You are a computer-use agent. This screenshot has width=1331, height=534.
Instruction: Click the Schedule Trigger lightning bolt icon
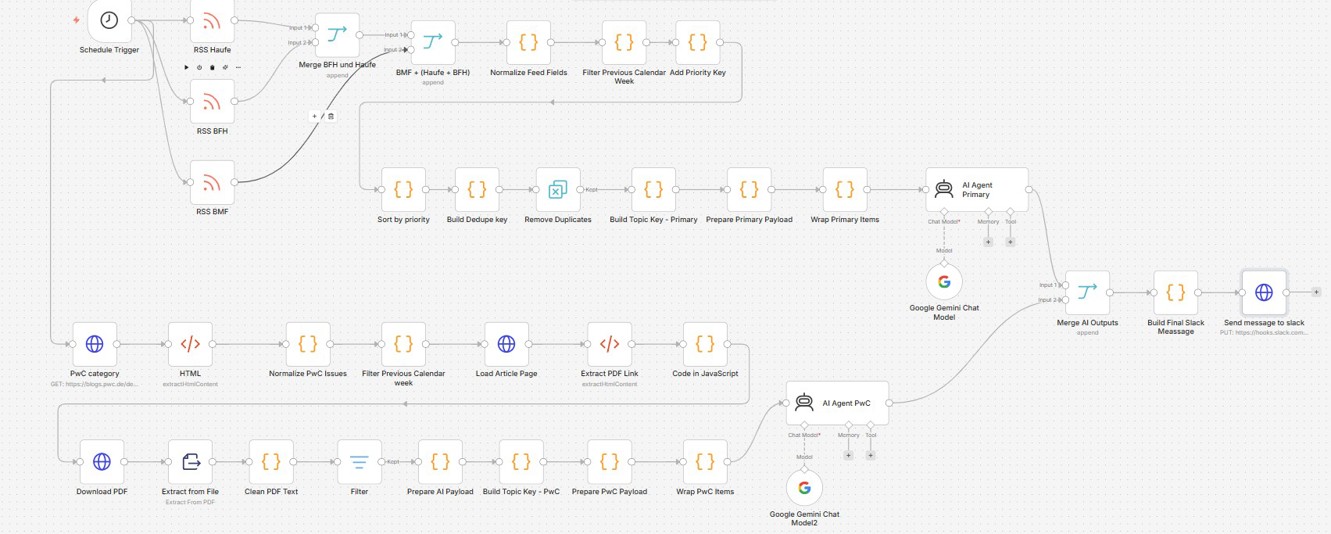[x=76, y=20]
